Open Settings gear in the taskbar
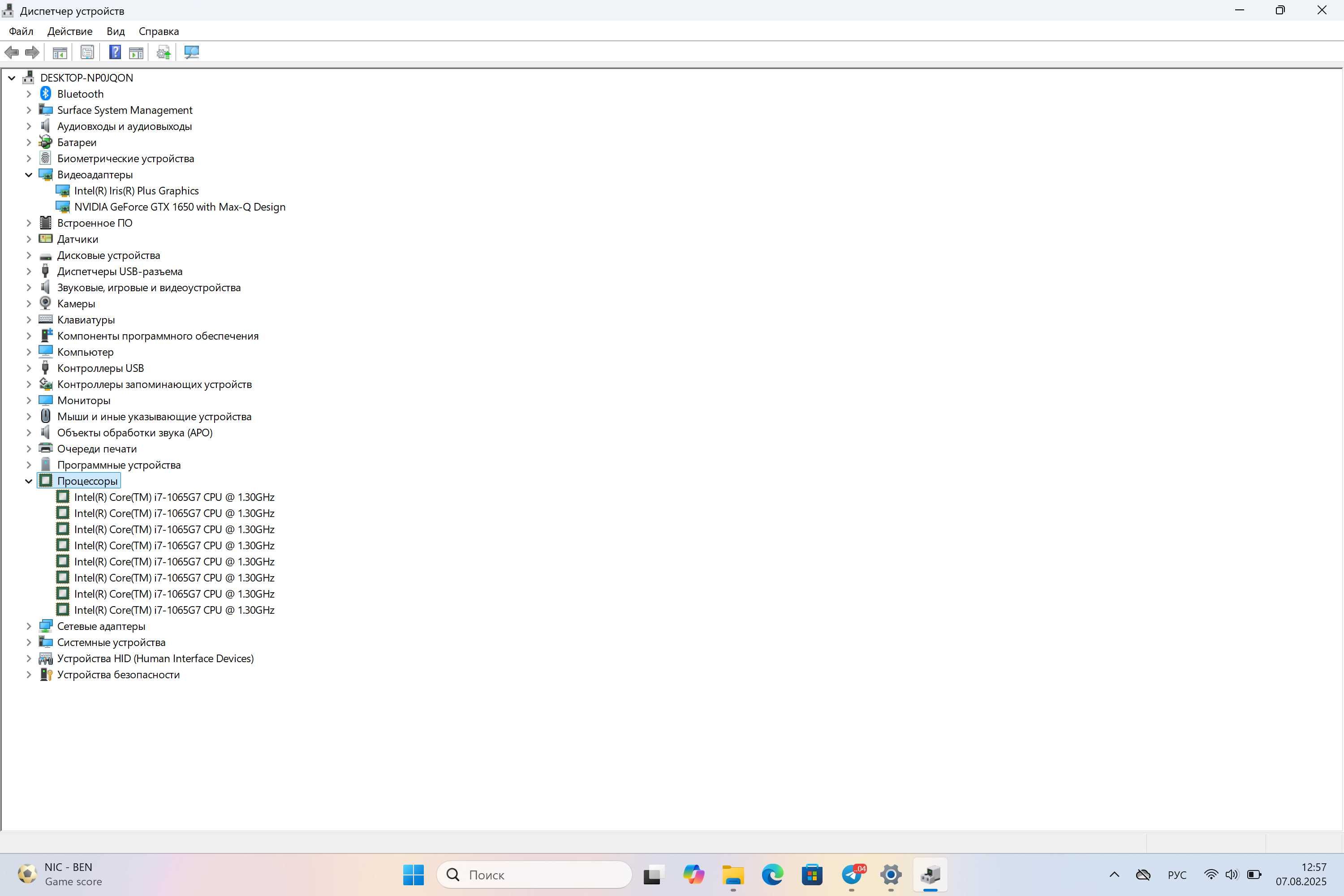Screen dimensions: 1344x896 (x=891, y=874)
